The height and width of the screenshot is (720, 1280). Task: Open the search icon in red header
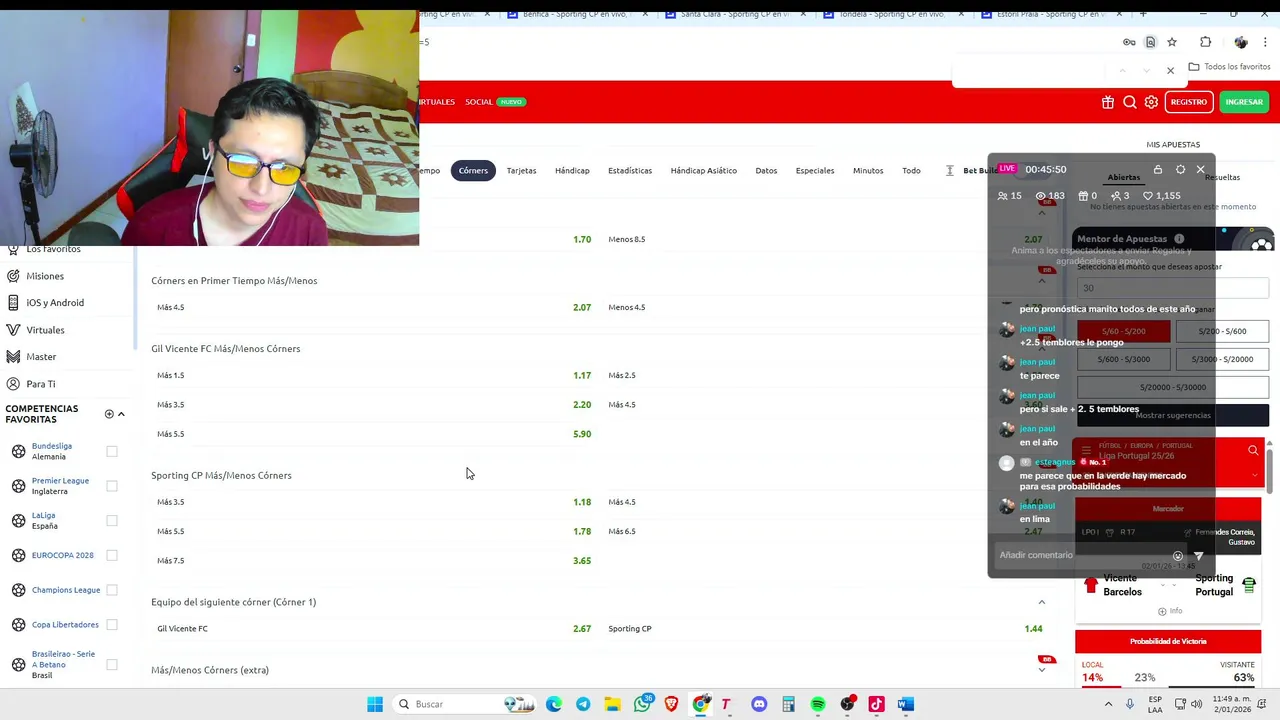pyautogui.click(x=1129, y=102)
